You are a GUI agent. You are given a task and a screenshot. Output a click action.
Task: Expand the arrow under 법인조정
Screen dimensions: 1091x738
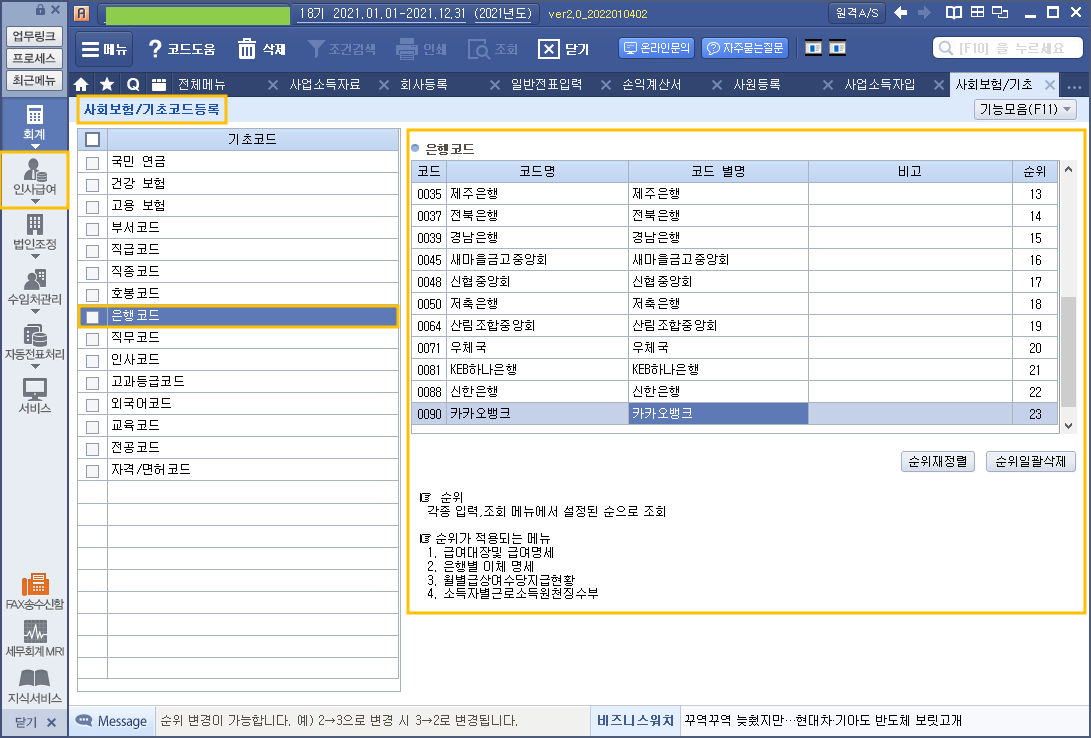point(35,257)
